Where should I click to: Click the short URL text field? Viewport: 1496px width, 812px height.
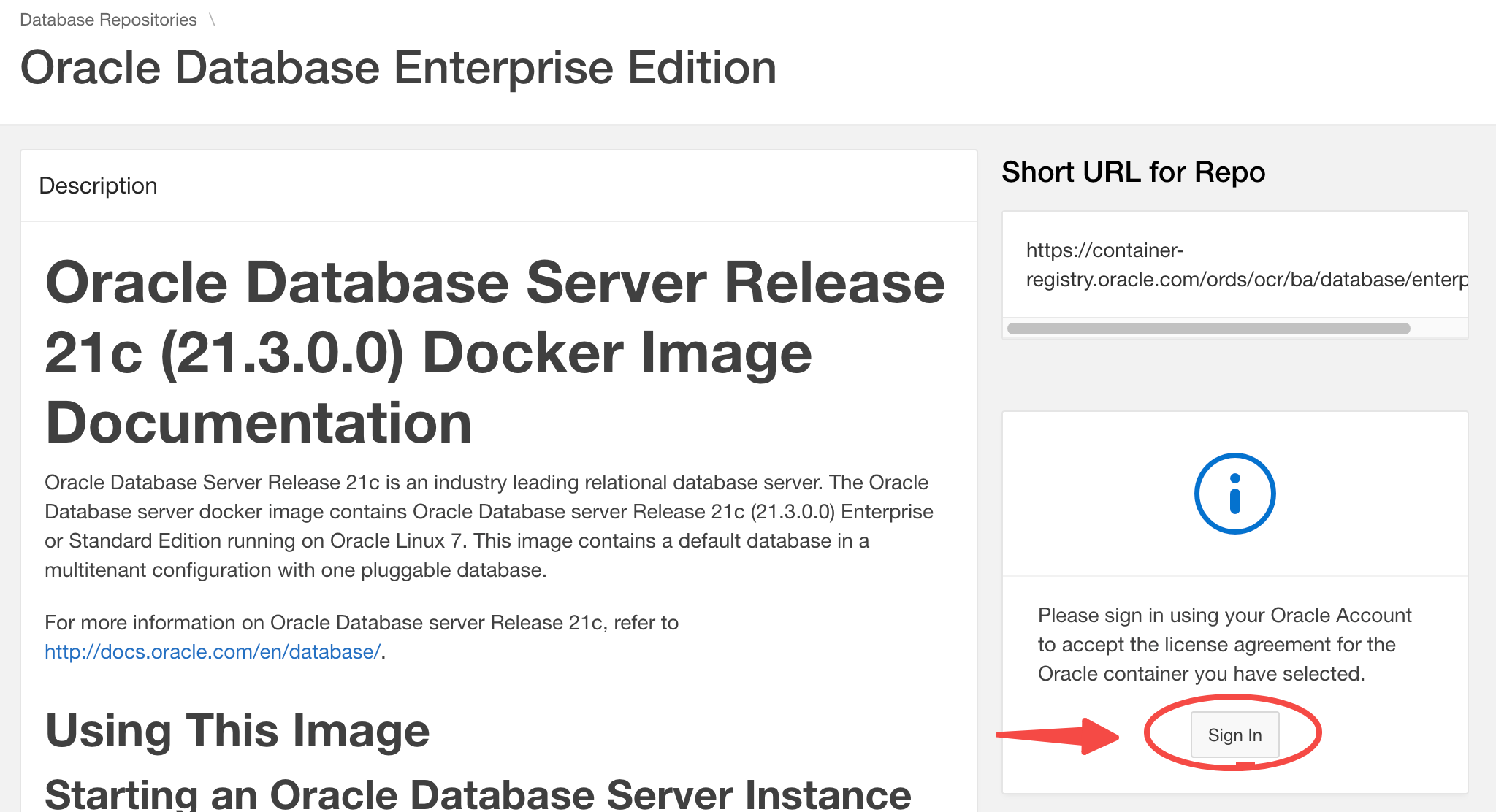[1234, 264]
